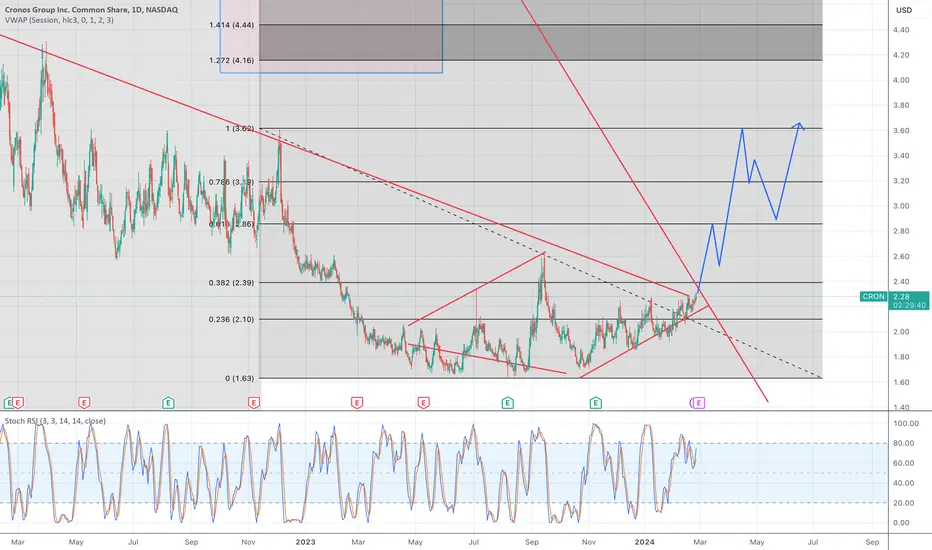This screenshot has width=932, height=550.
Task: Select the Cronos Group Inc. Common Share legend title
Action: 92,10
